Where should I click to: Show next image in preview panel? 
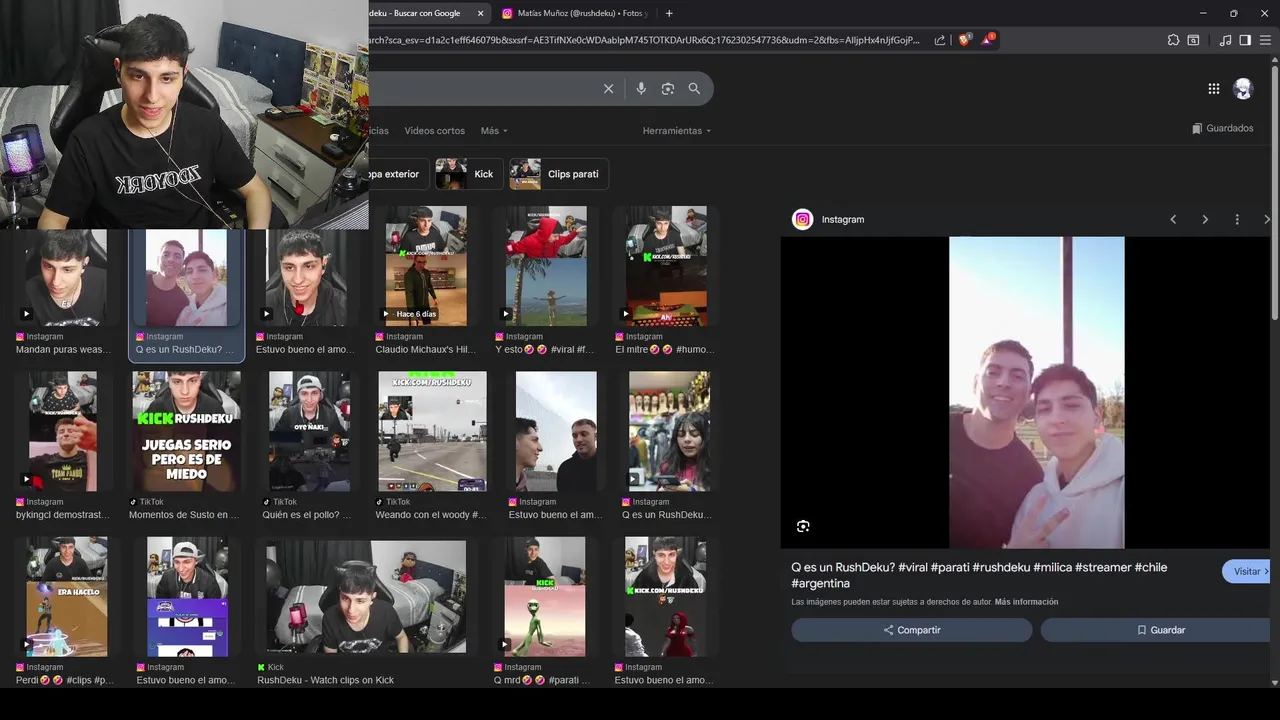[x=1205, y=219]
